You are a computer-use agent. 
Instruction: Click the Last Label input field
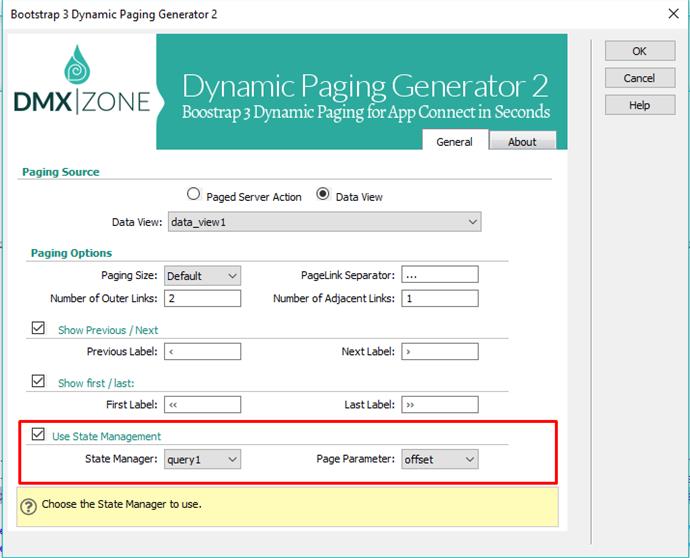click(x=440, y=404)
